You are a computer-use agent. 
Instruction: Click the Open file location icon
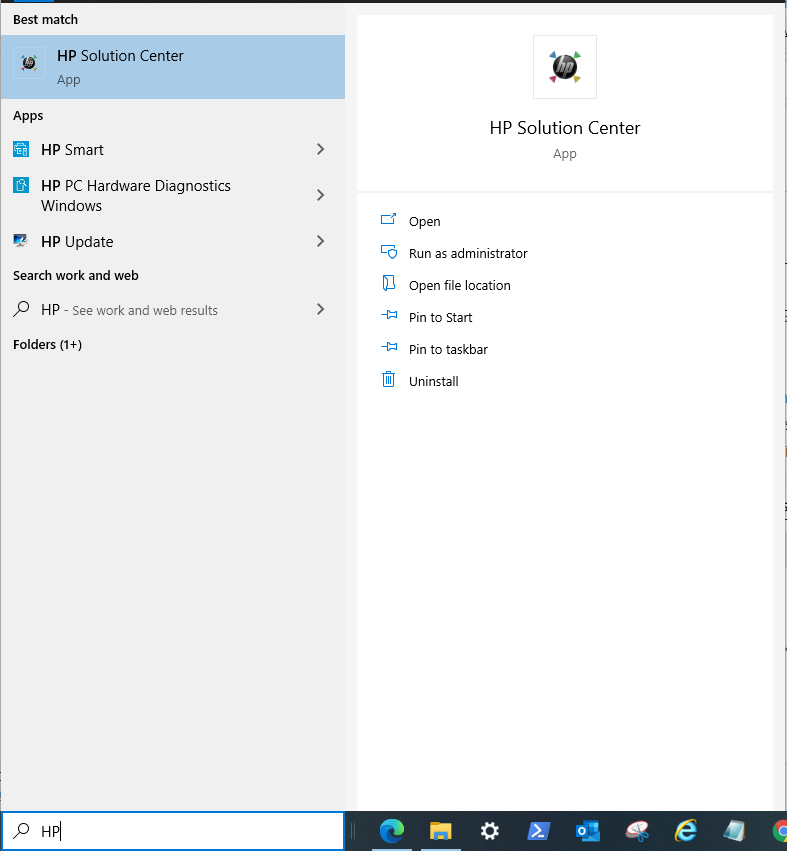pos(389,284)
